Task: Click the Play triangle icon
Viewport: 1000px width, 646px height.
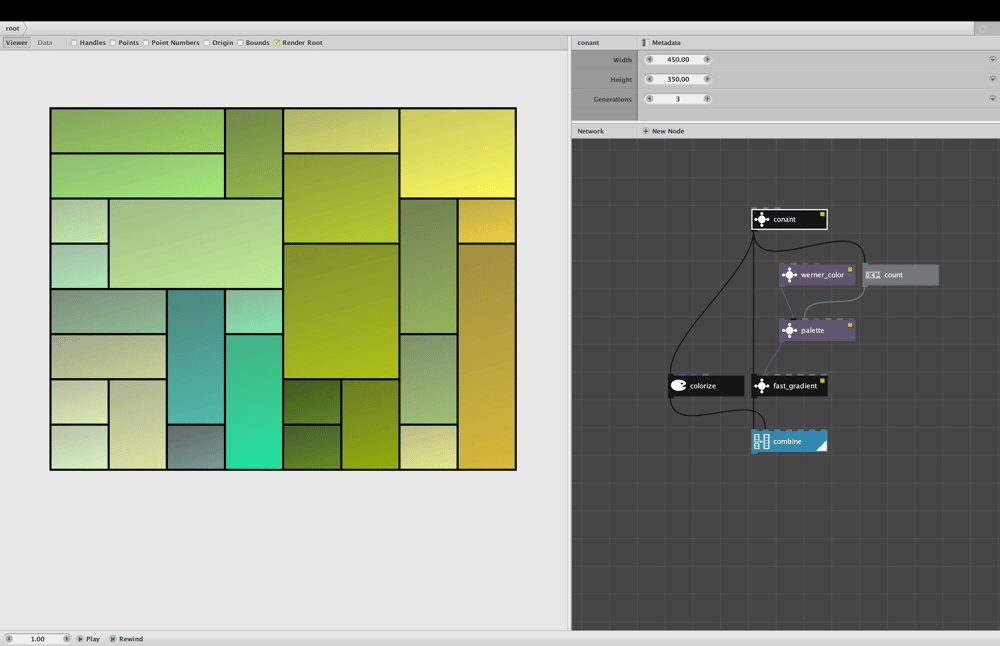Action: (80, 638)
